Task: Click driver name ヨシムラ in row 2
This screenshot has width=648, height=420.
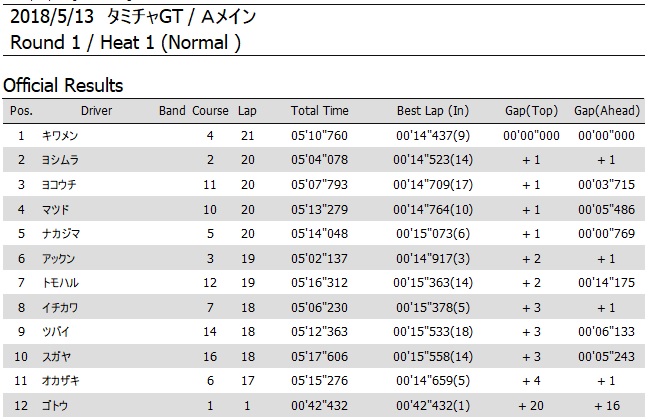Action: (60, 160)
